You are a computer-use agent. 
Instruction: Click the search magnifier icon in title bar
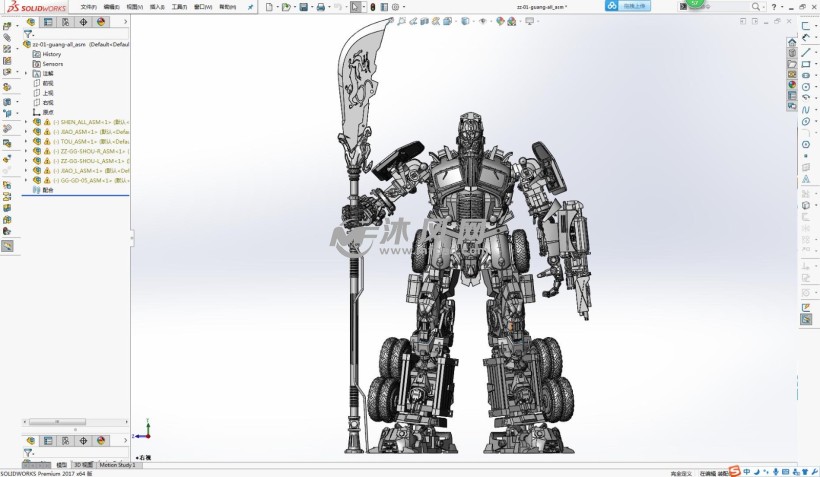pos(756,7)
